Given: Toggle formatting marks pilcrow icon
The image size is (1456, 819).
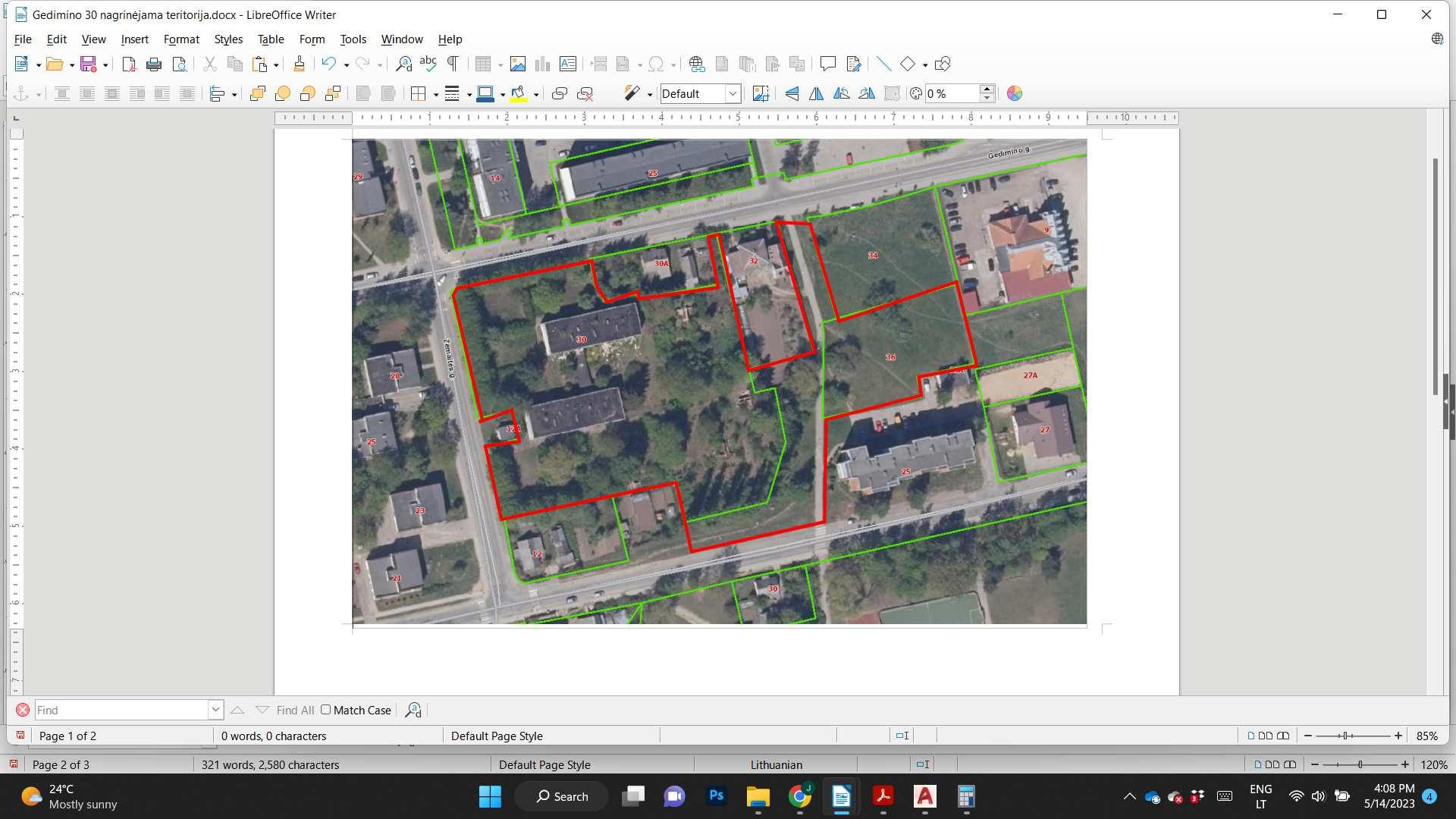Looking at the screenshot, I should pyautogui.click(x=453, y=64).
